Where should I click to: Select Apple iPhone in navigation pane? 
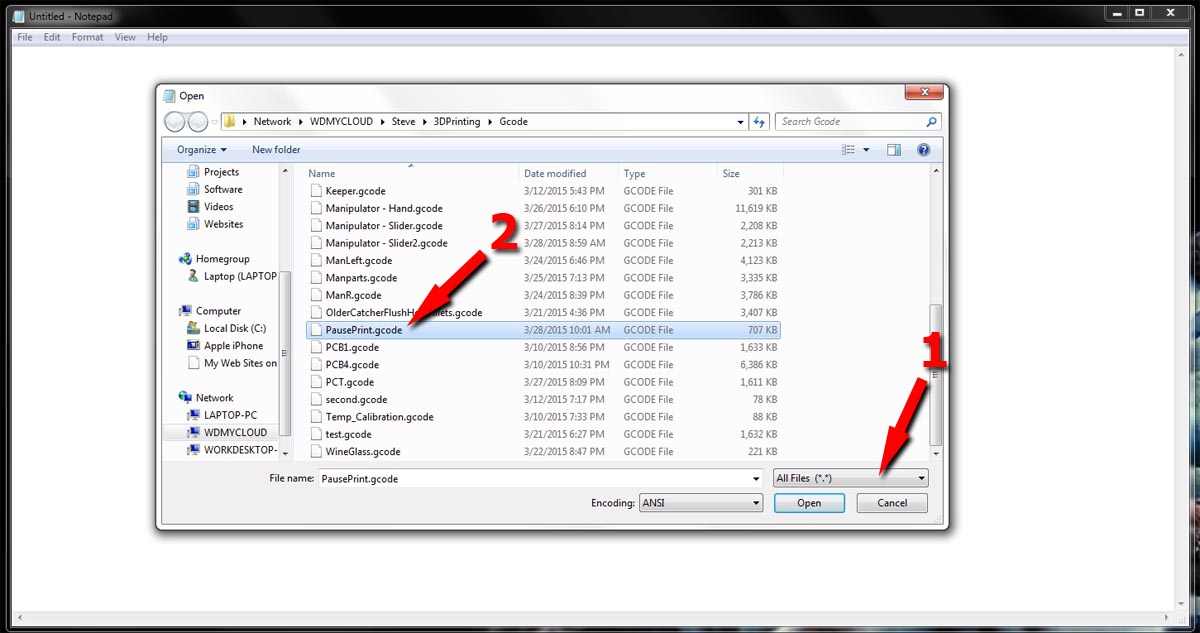pos(233,346)
